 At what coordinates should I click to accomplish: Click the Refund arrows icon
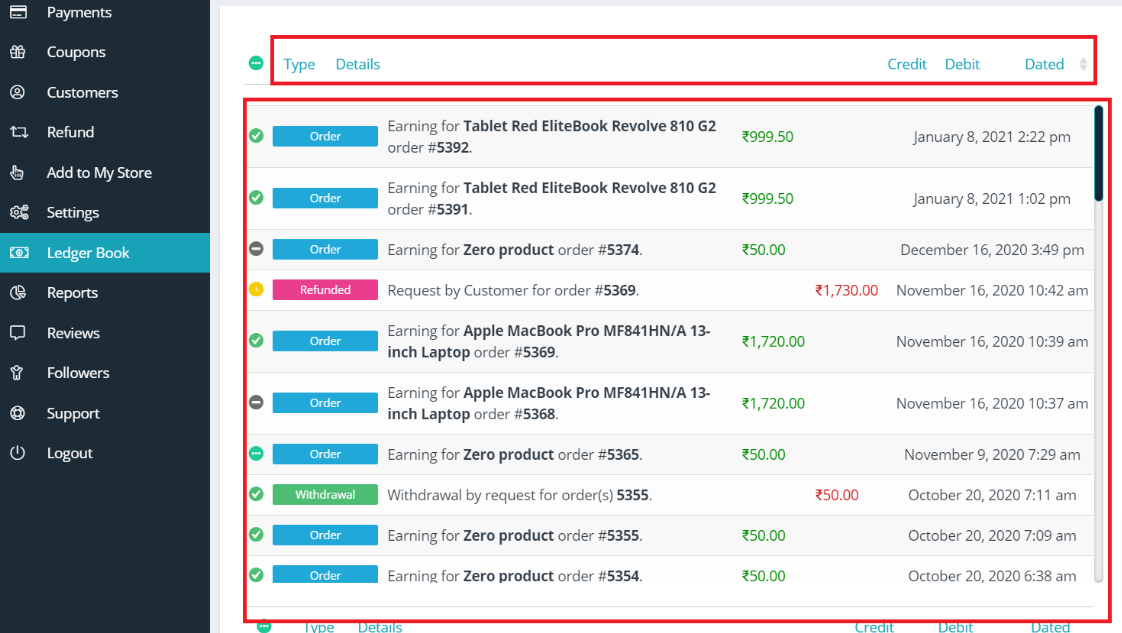[19, 132]
